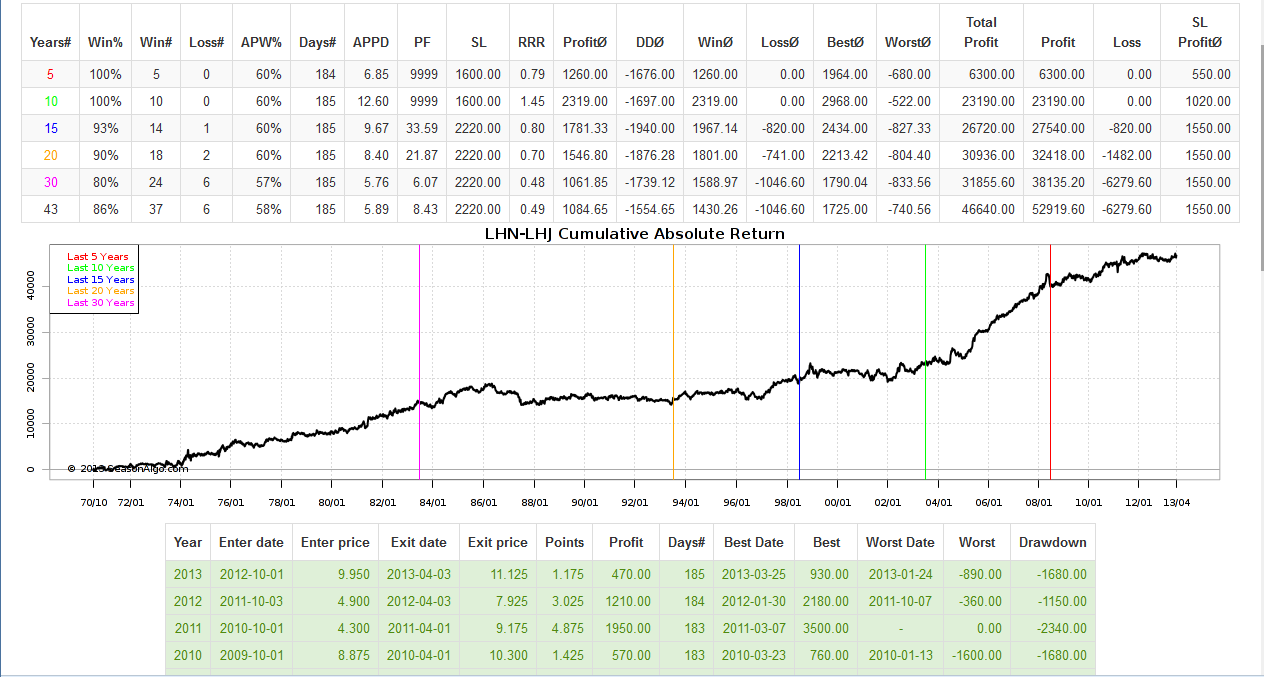Select the 'Last 10 Years' legend entry

100,268
